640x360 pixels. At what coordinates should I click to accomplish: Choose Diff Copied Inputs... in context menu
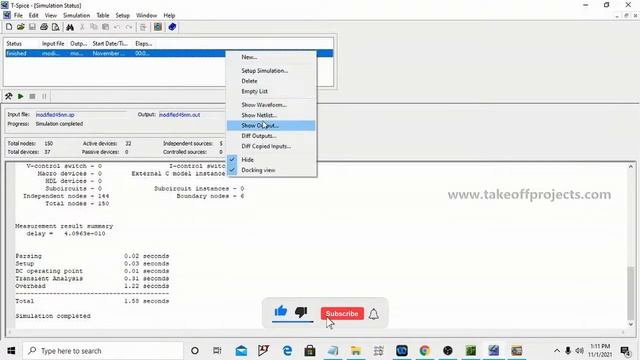click(x=271, y=146)
